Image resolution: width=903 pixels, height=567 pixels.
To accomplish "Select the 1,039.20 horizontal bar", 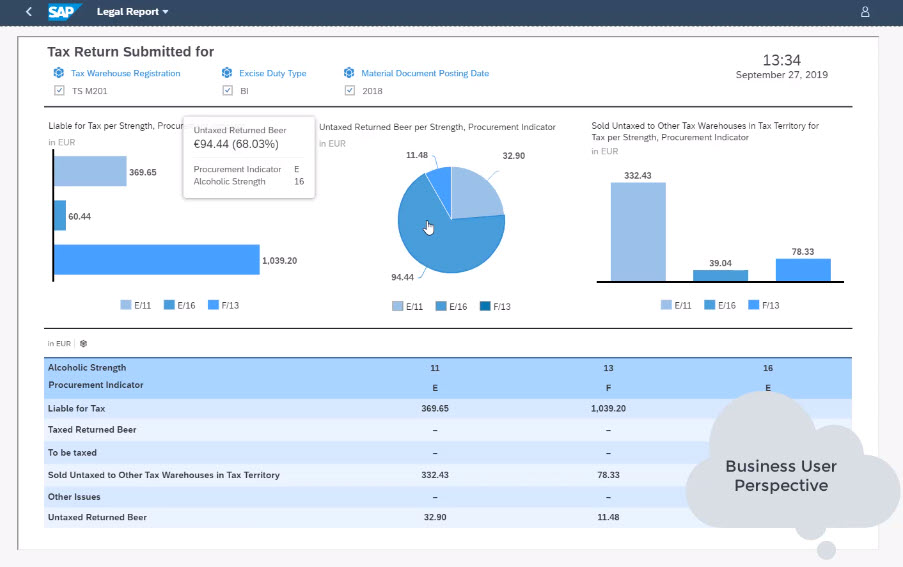I will pyautogui.click(x=157, y=260).
